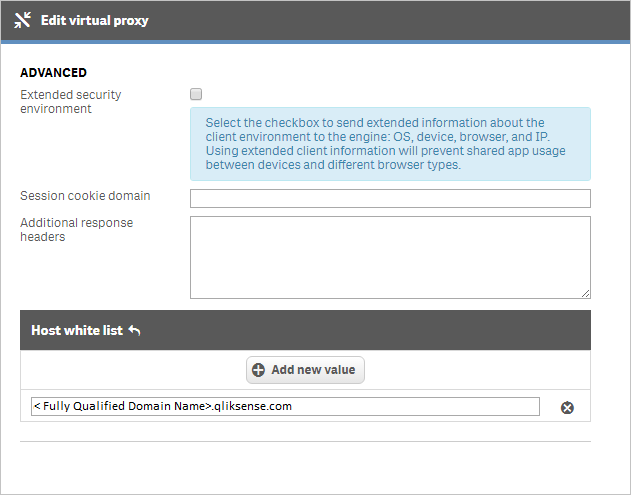The width and height of the screenshot is (631, 495).
Task: Click the Host white list section header bar
Action: 305,330
